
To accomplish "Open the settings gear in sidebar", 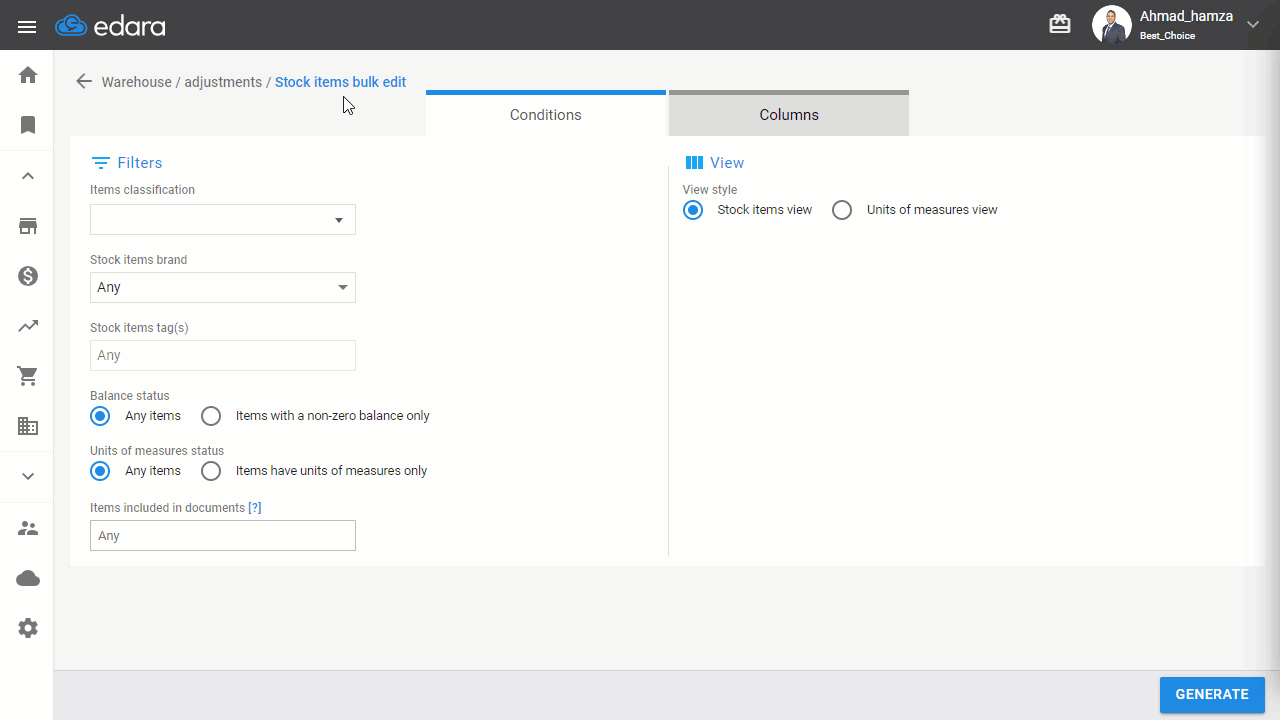I will pos(28,628).
